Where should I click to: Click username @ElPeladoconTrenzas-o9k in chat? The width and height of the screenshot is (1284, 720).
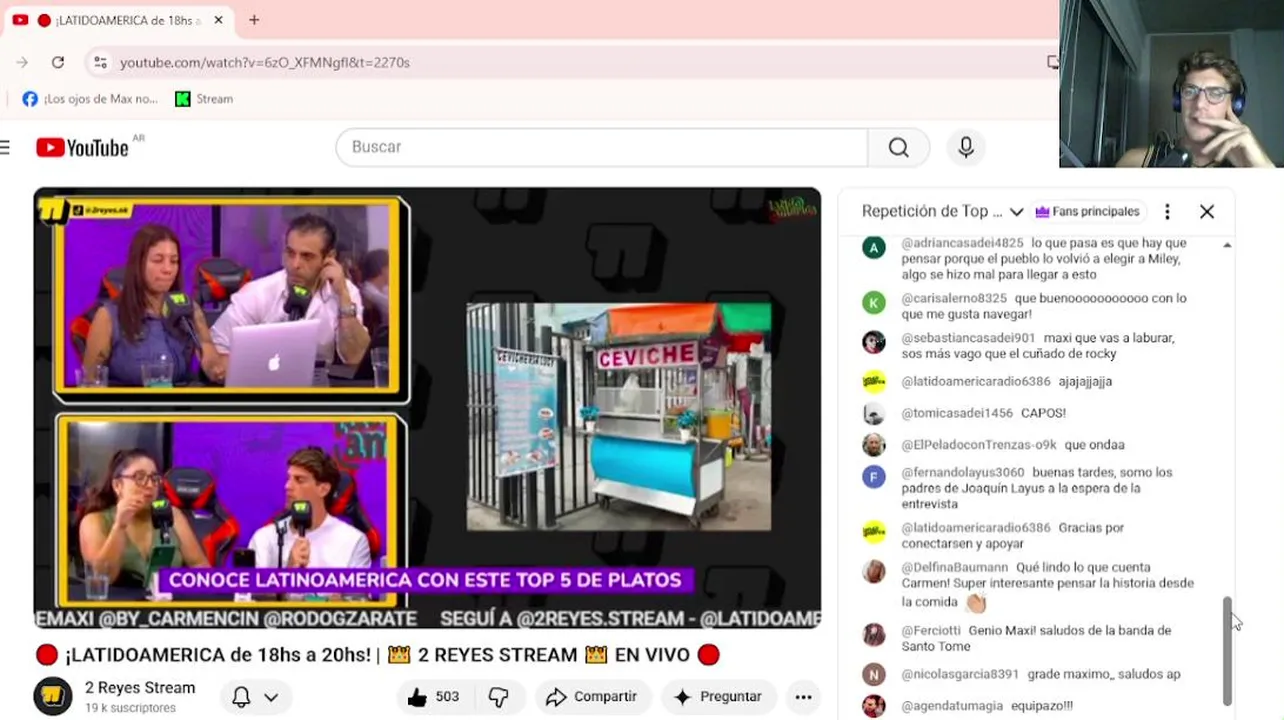tap(979, 445)
